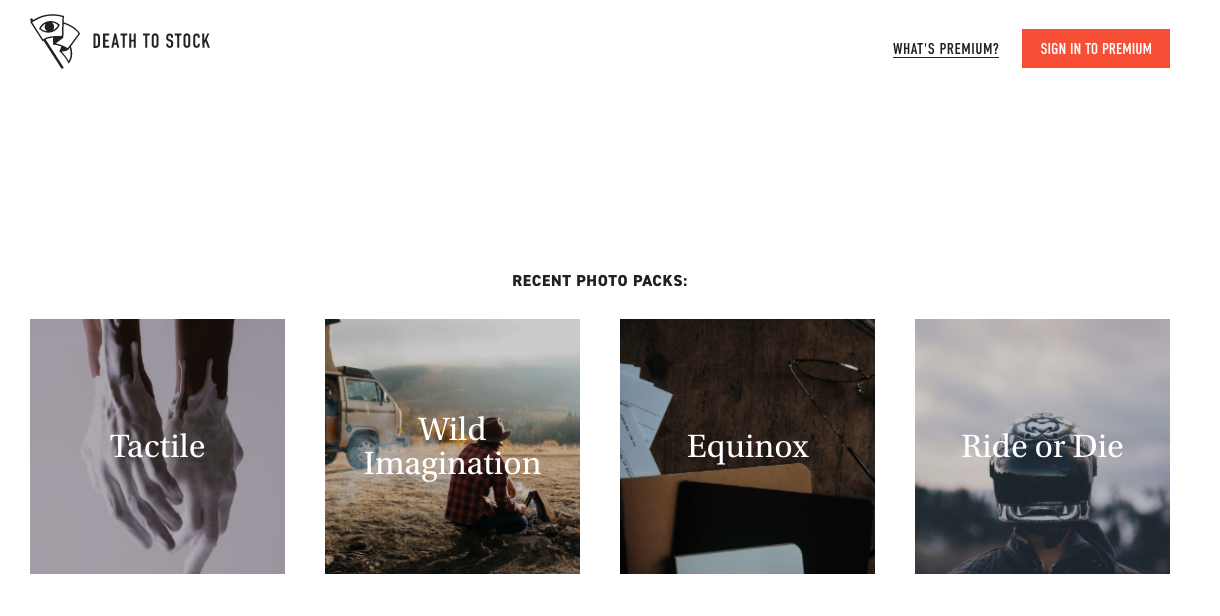Click the Sign In To Premium button
Screen dimensions: 1220x616
tap(1095, 49)
